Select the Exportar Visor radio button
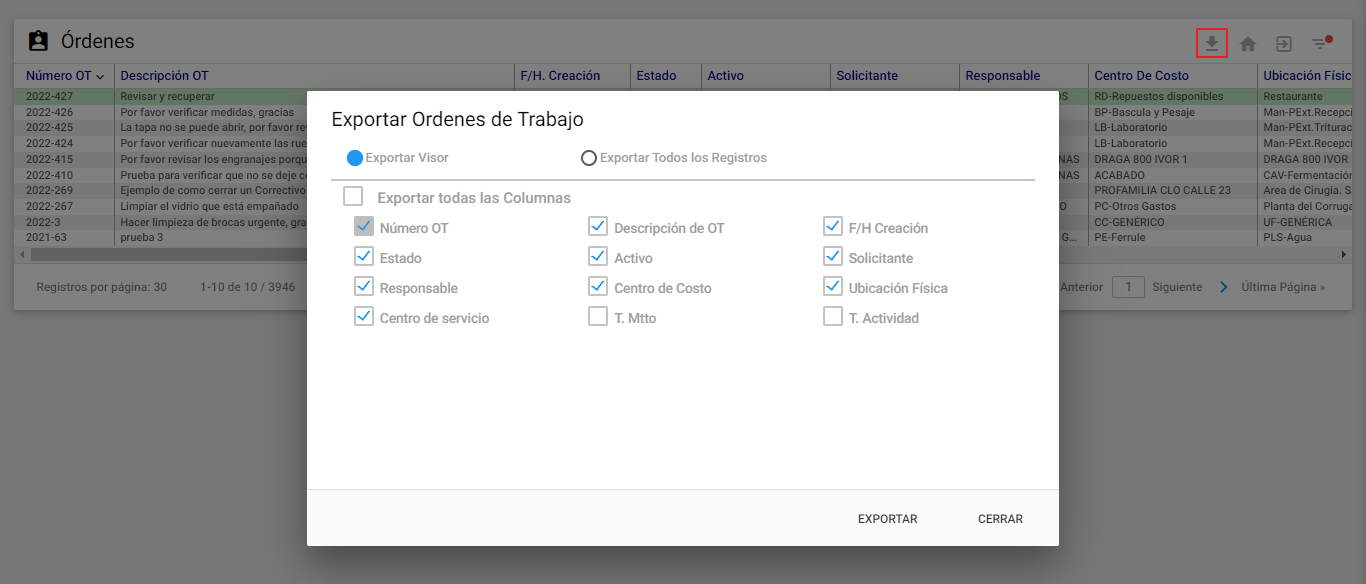Viewport: 1366px width, 584px height. click(354, 158)
